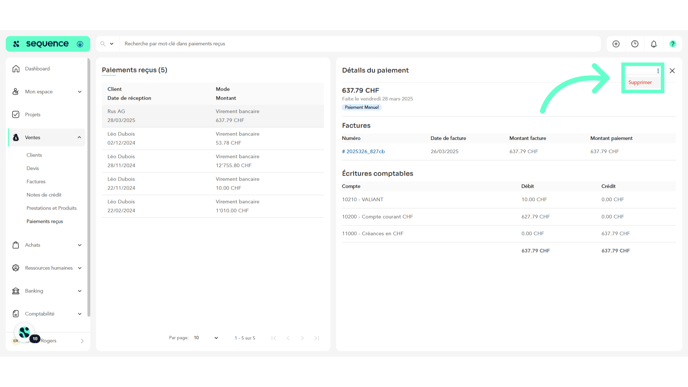Click the 10200 - Compte courant CHF row
Image resolution: width=688 pixels, height=387 pixels.
[509, 217]
